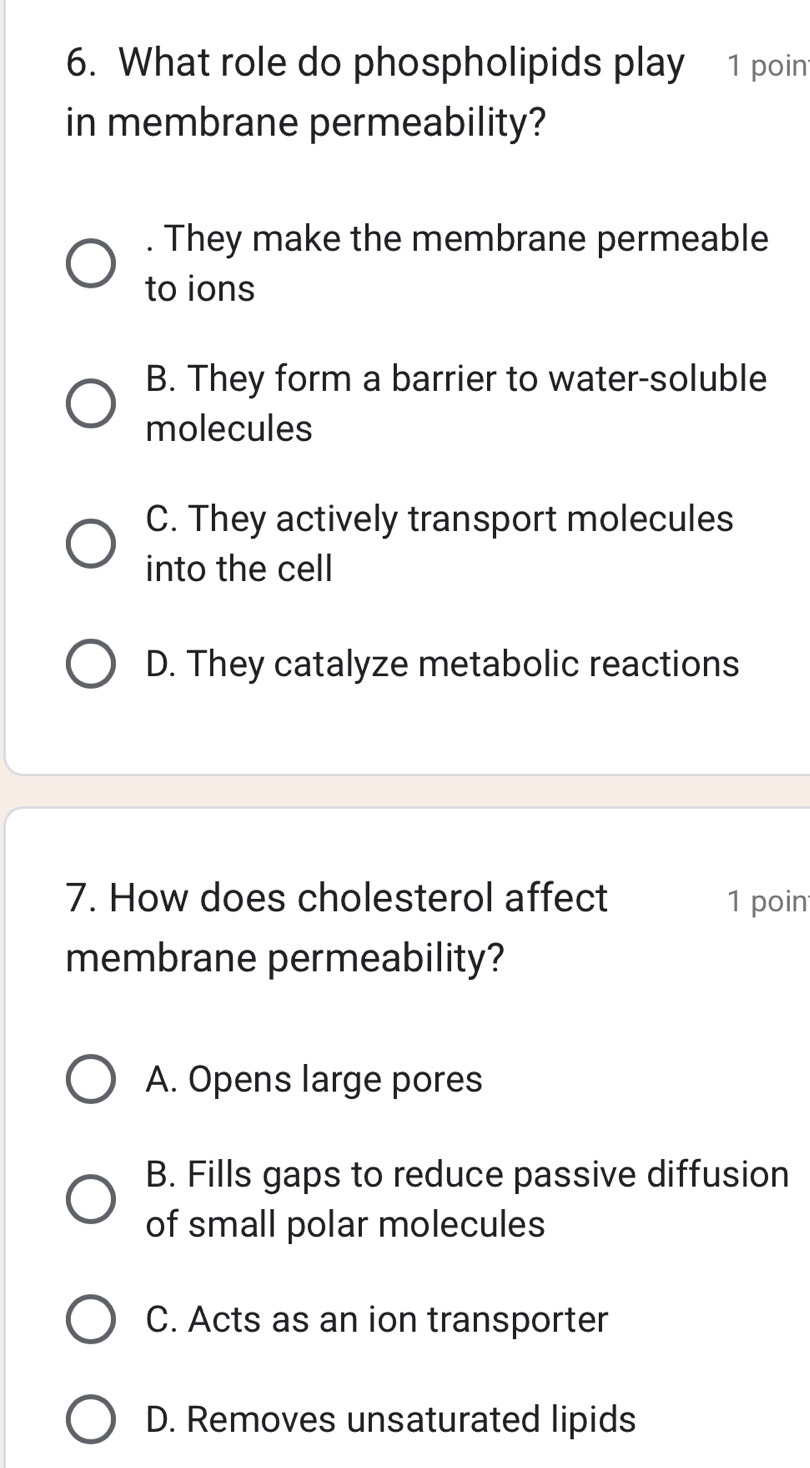Click the phrase 'into the cell'

click(x=239, y=567)
